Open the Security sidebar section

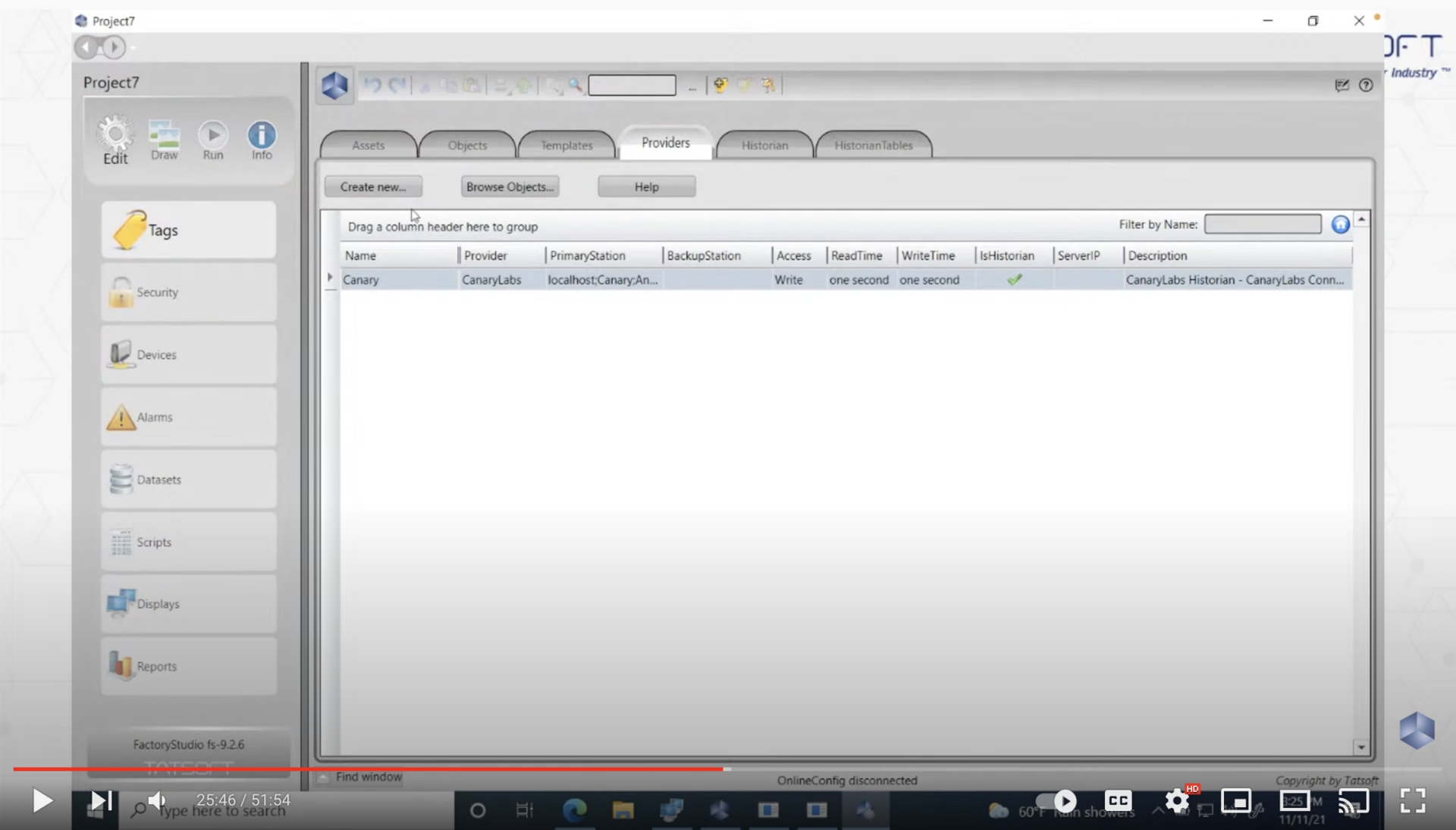pos(189,292)
